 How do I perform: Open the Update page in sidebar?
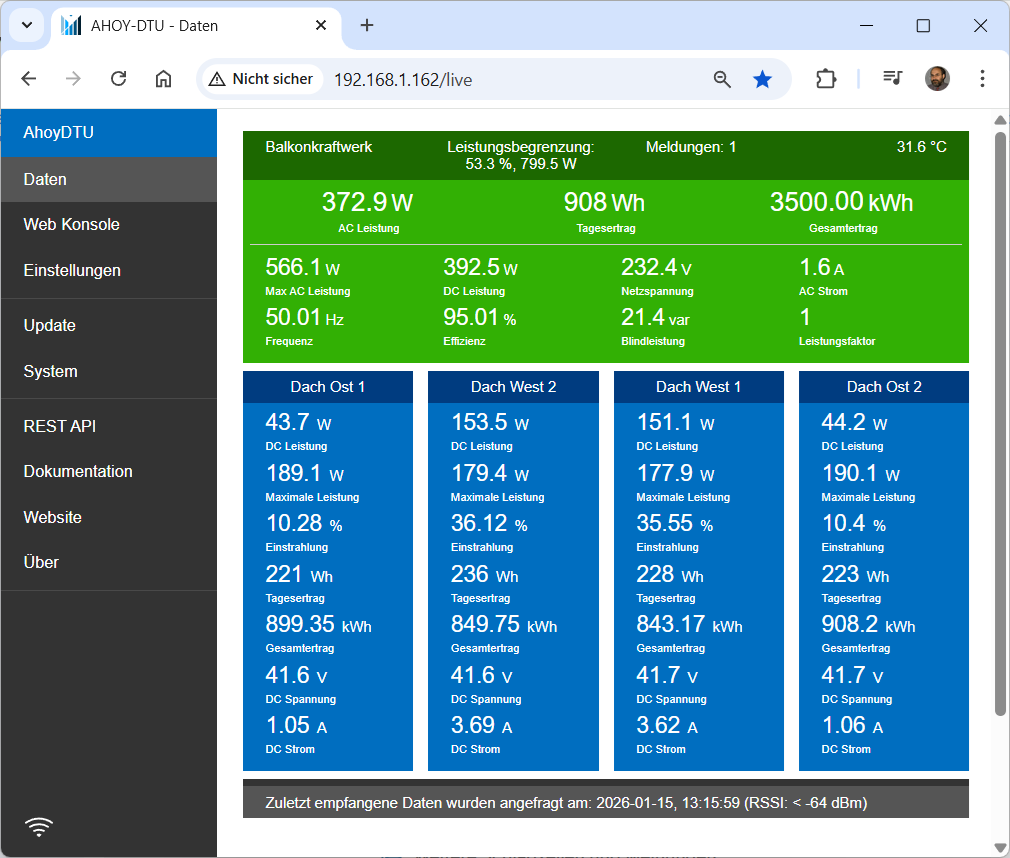click(x=50, y=325)
